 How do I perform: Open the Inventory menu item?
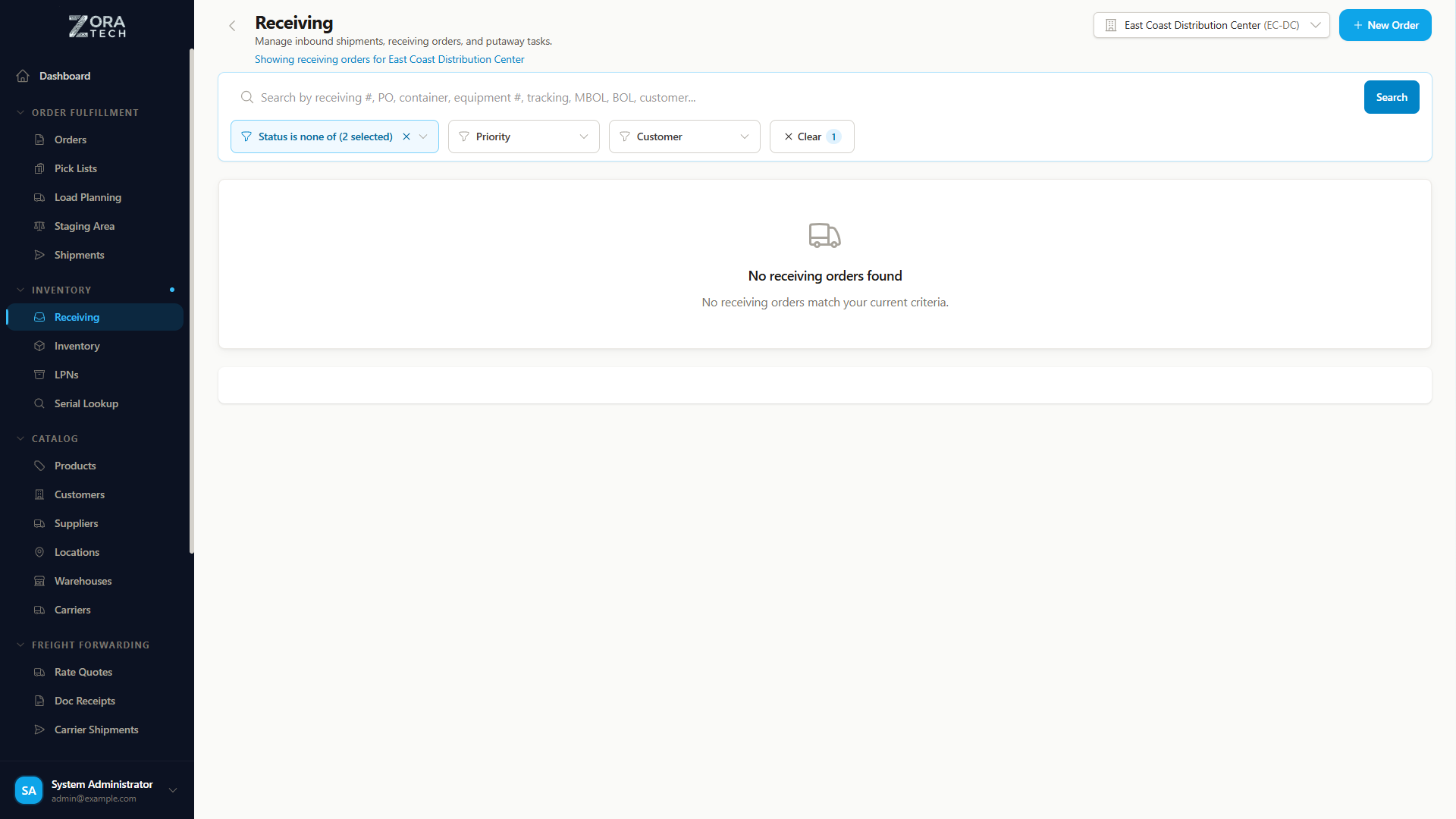(77, 346)
